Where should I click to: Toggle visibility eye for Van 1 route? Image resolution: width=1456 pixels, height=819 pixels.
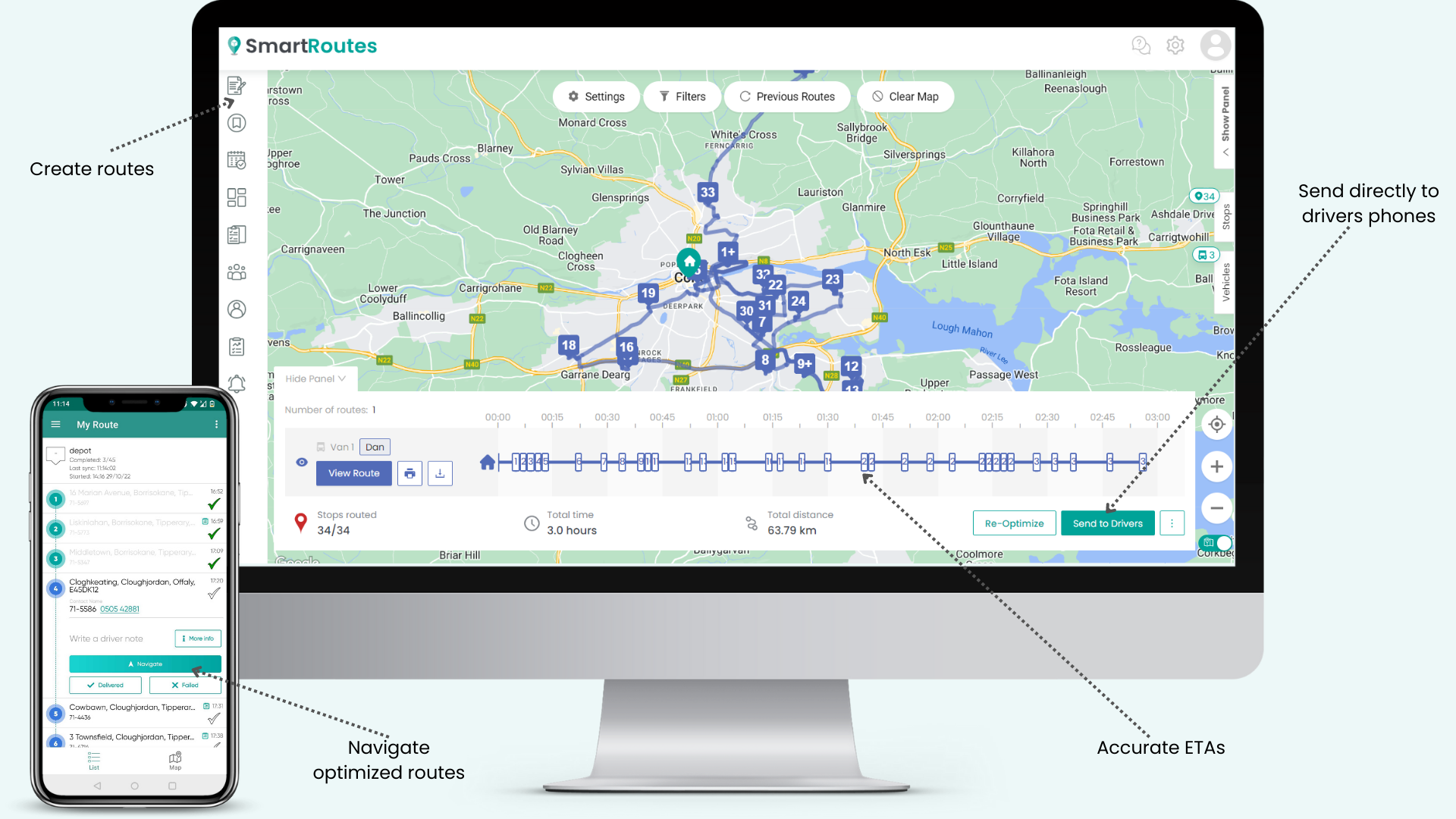[x=301, y=462]
